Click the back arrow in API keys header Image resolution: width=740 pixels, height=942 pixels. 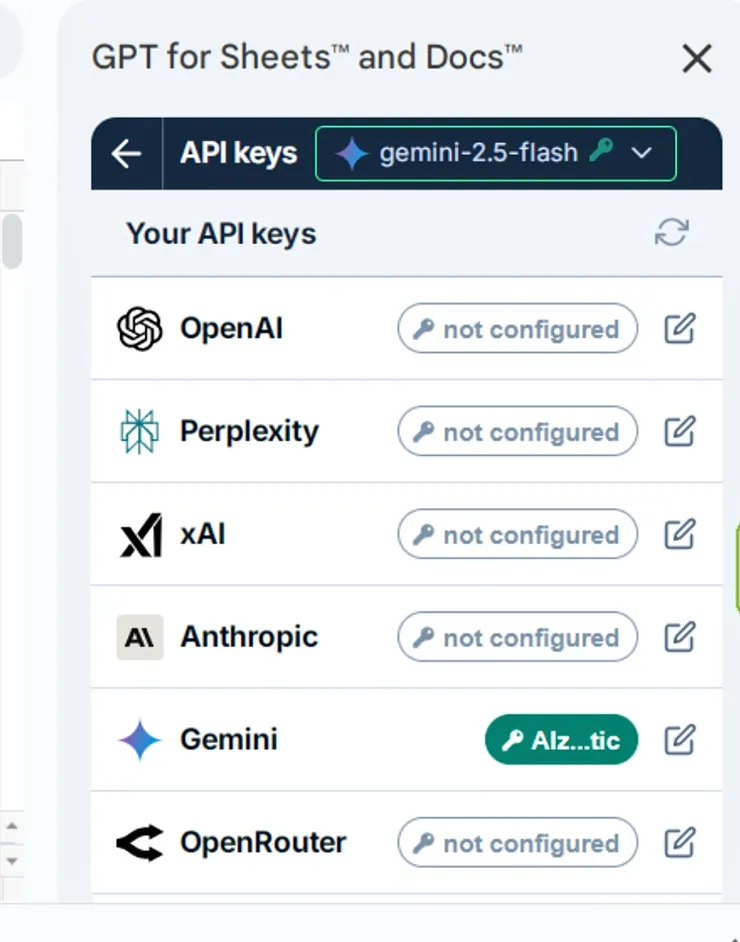click(127, 154)
